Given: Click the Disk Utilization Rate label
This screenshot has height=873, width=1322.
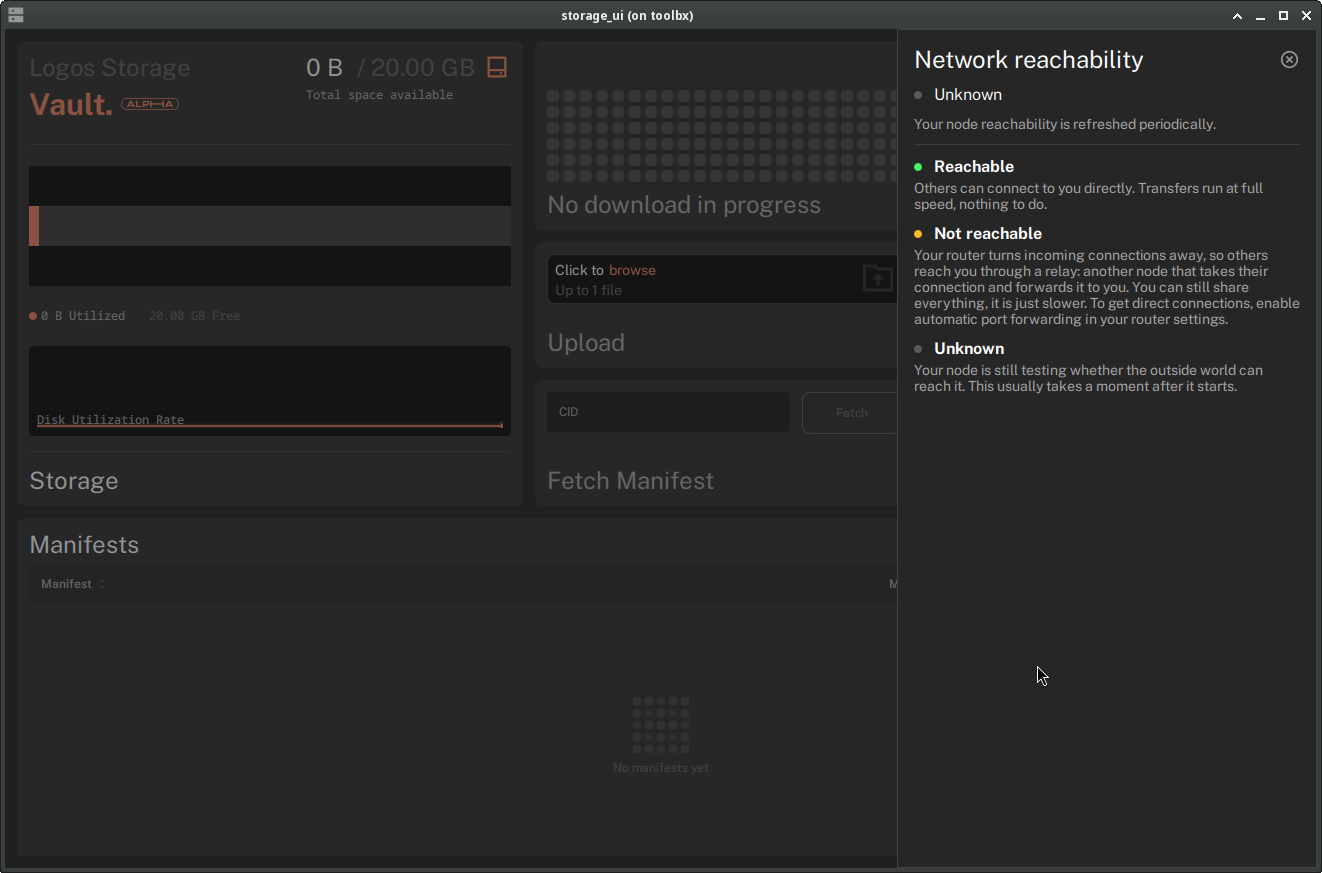Looking at the screenshot, I should [110, 420].
